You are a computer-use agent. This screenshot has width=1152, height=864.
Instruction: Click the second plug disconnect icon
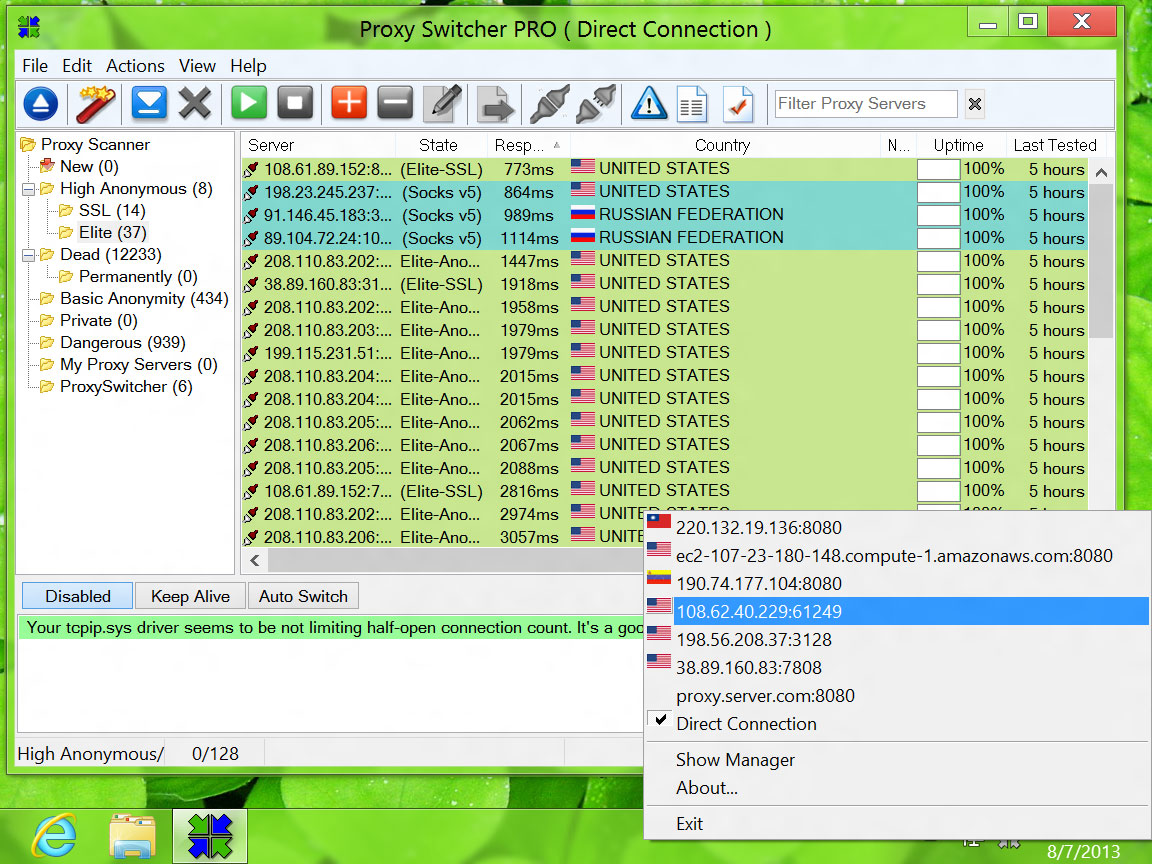(x=595, y=104)
